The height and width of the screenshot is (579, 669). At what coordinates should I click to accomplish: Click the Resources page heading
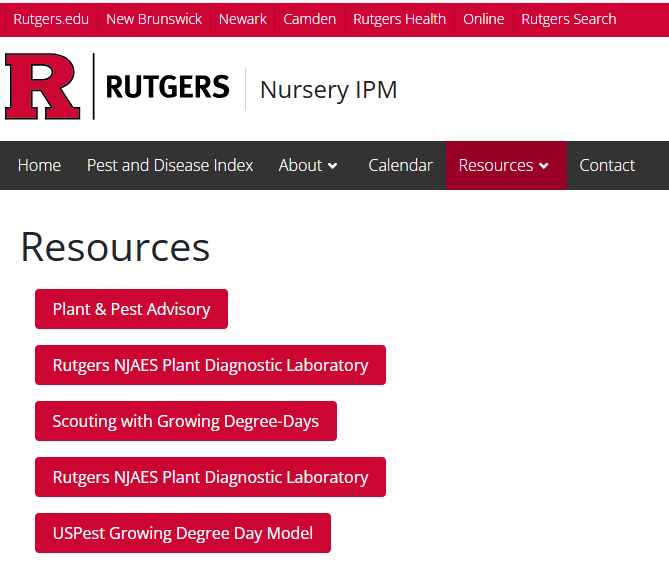115,247
